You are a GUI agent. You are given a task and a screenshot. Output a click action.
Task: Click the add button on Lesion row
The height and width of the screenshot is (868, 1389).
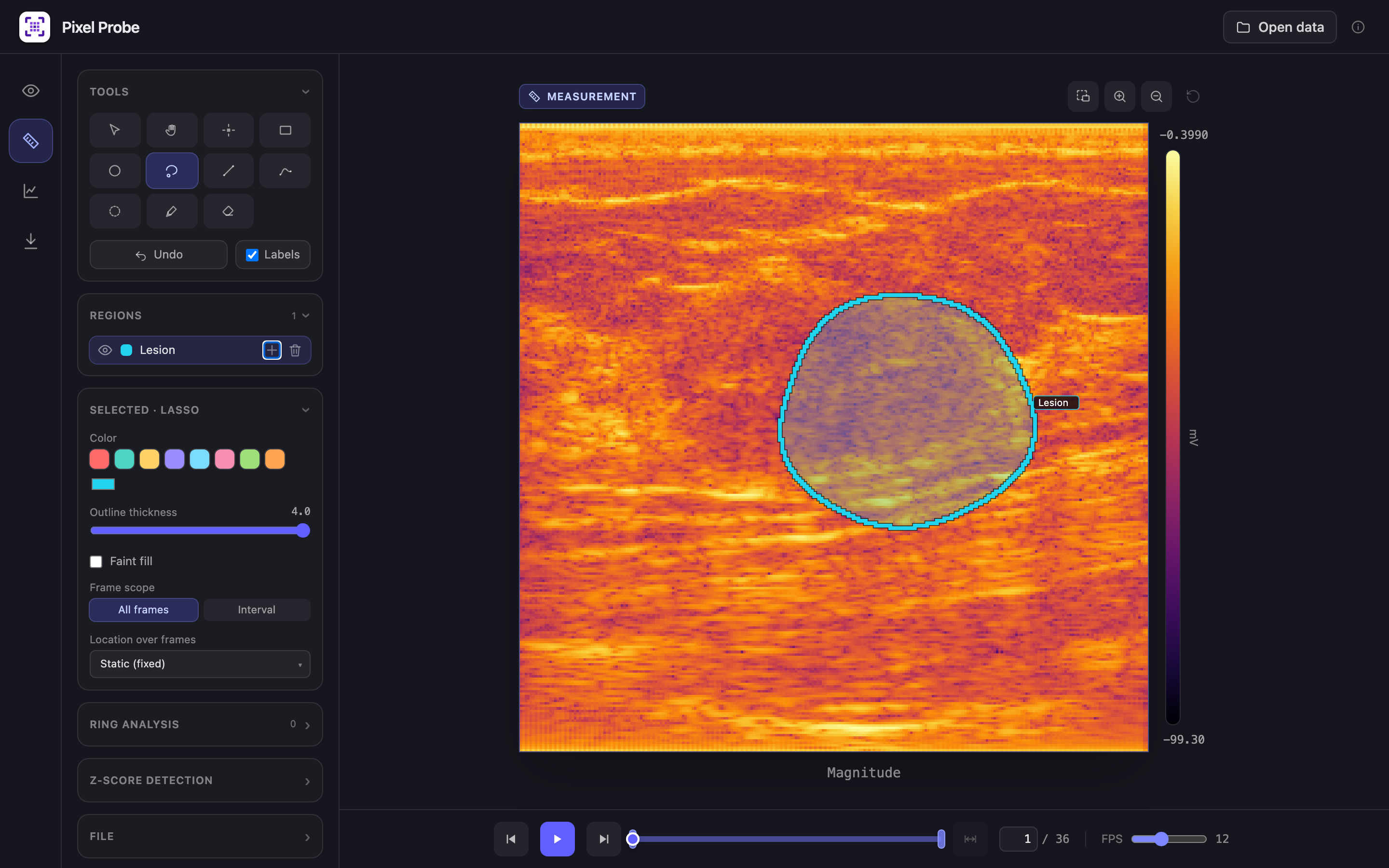272,350
